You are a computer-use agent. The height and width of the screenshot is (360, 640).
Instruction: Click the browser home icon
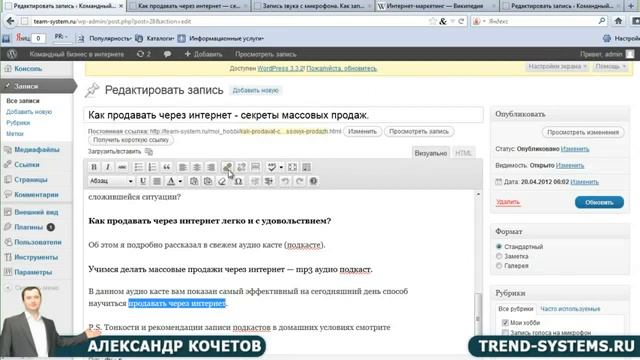tap(618, 21)
